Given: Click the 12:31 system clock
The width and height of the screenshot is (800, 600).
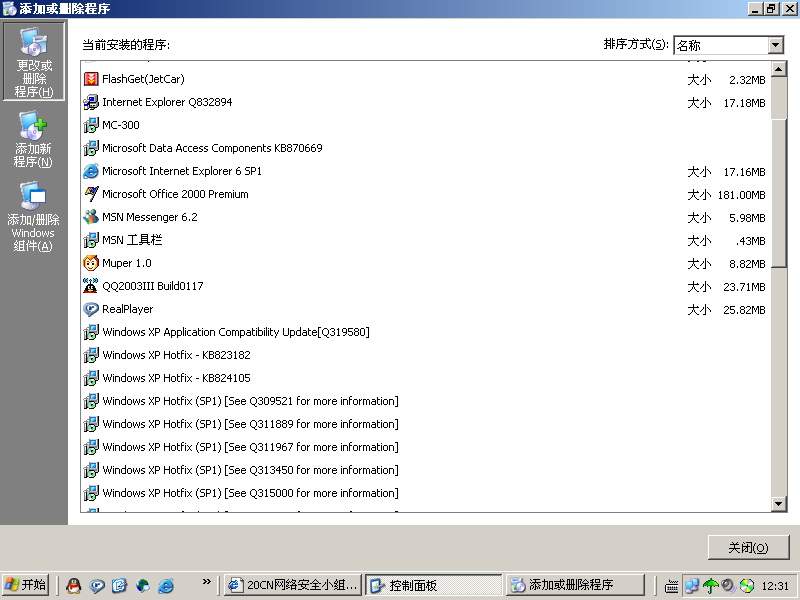Looking at the screenshot, I should 775,586.
